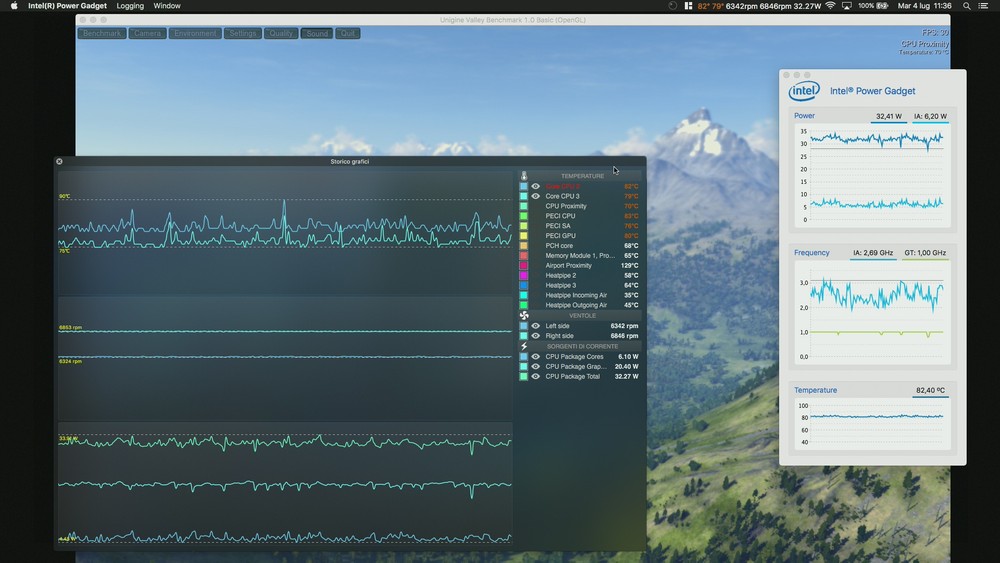Open the Camera dropdown in Valley Benchmark
1000x563 pixels.
tap(147, 33)
